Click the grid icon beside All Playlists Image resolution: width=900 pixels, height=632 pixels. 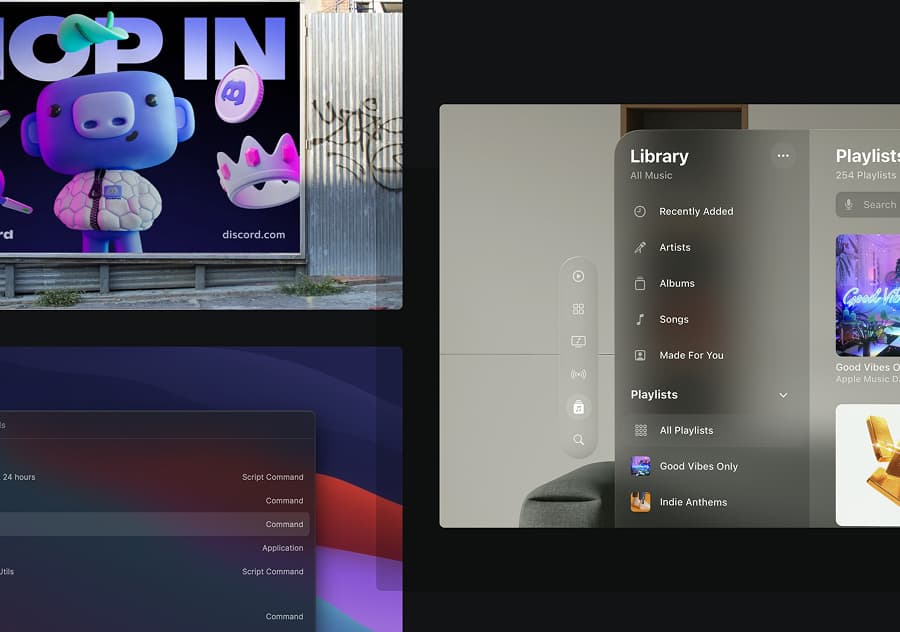[641, 431]
